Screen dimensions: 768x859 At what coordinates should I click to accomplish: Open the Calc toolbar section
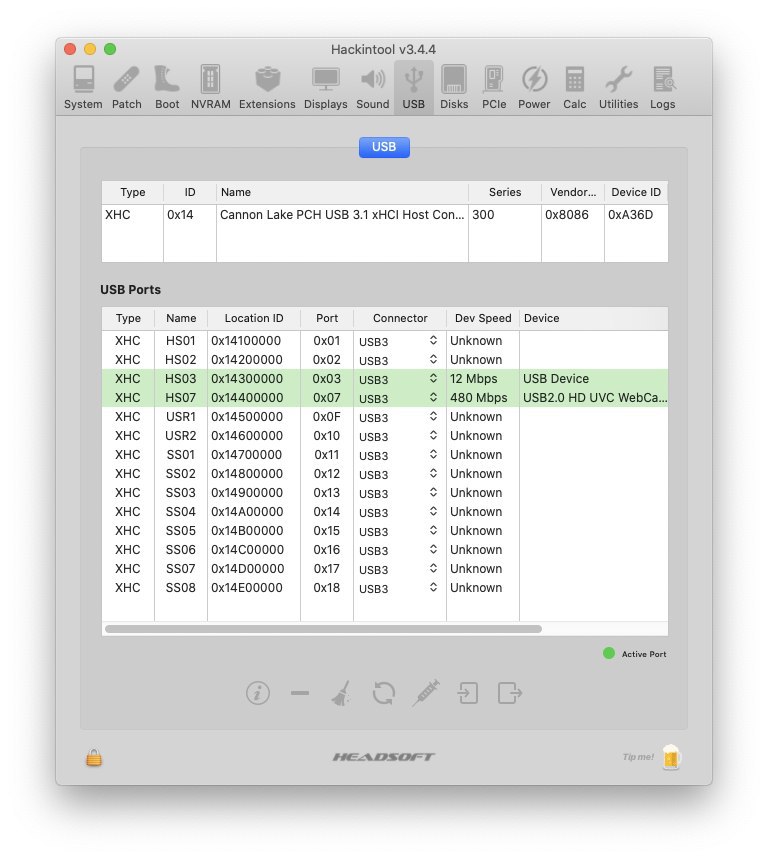(x=575, y=88)
